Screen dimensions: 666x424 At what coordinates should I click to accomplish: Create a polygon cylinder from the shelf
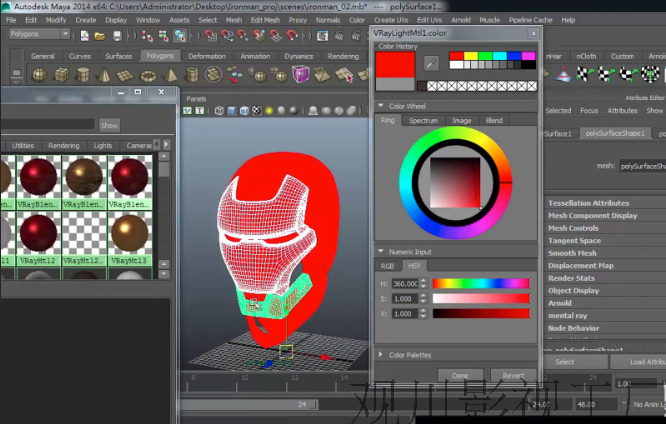coord(82,75)
